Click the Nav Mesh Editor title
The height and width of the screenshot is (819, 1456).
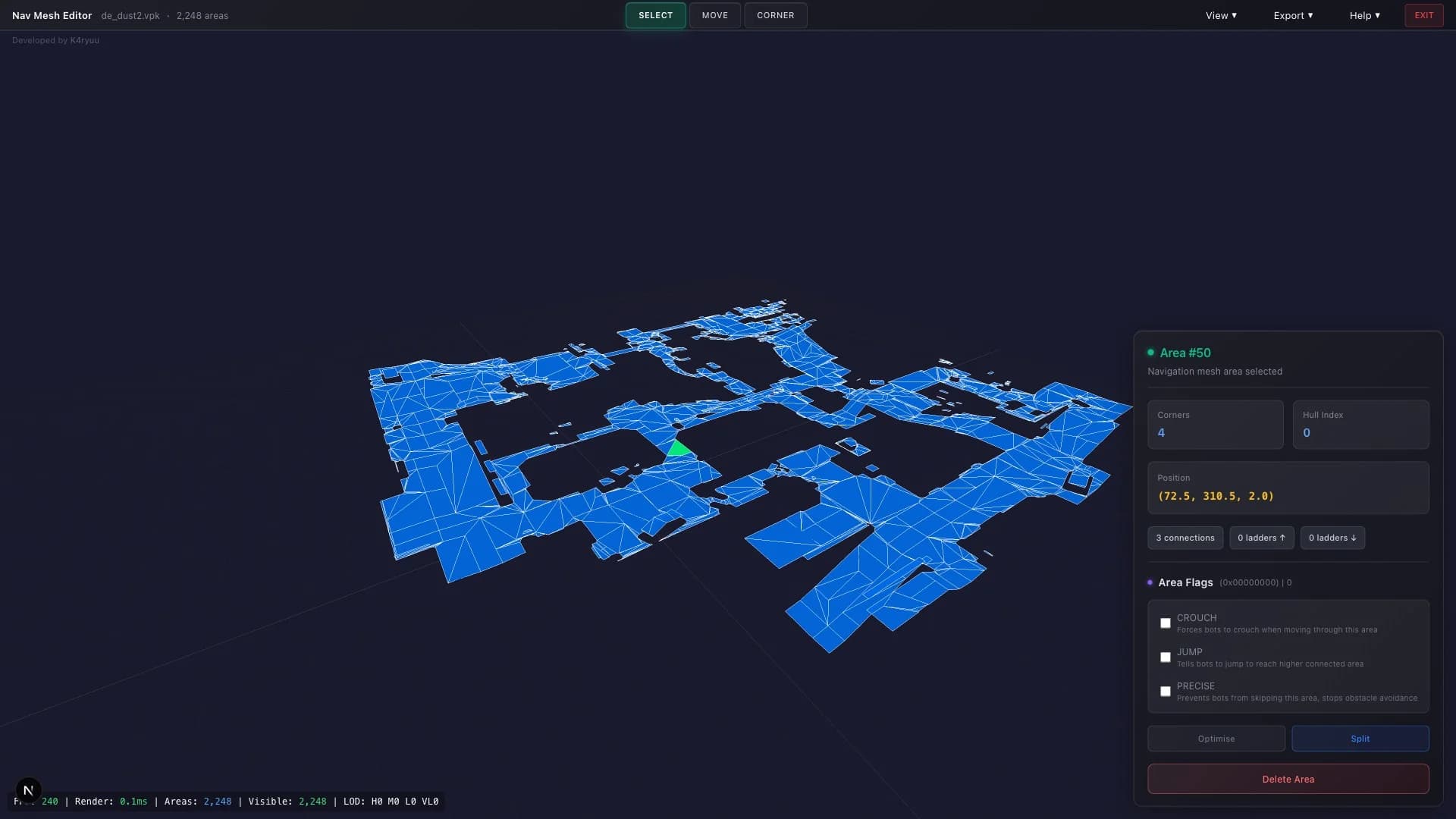[x=52, y=15]
